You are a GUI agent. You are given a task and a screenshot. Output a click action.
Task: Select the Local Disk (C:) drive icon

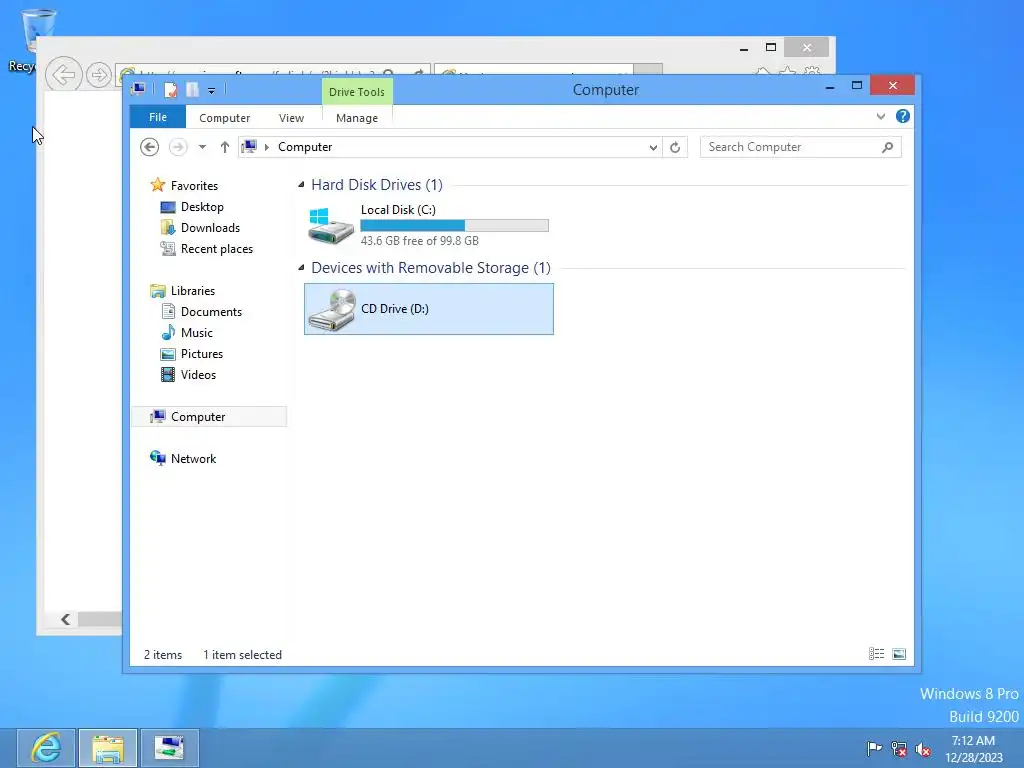[330, 226]
